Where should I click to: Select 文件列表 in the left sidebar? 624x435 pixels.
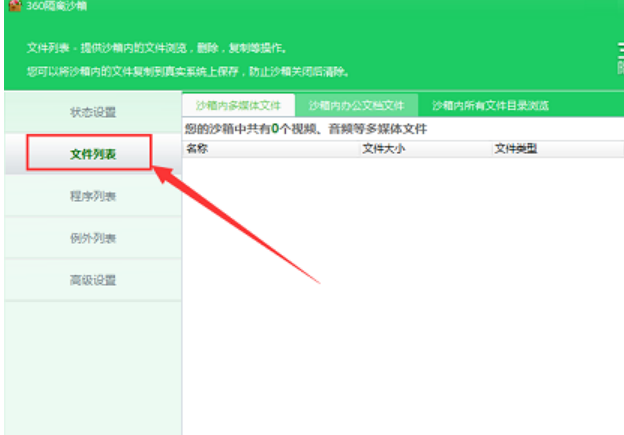point(92,154)
